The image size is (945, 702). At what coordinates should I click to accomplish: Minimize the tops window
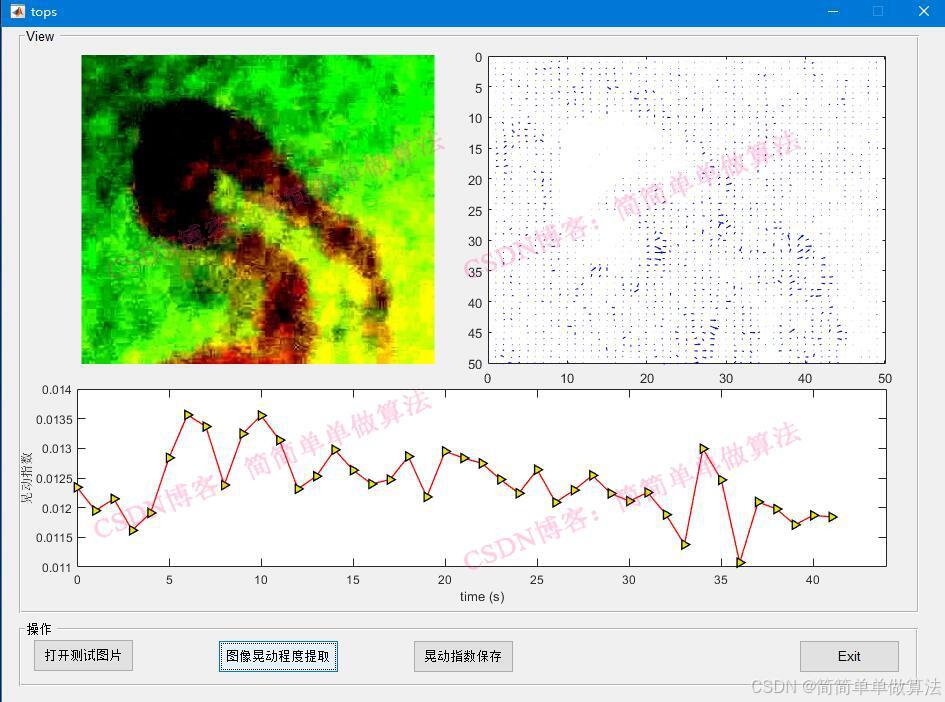833,11
